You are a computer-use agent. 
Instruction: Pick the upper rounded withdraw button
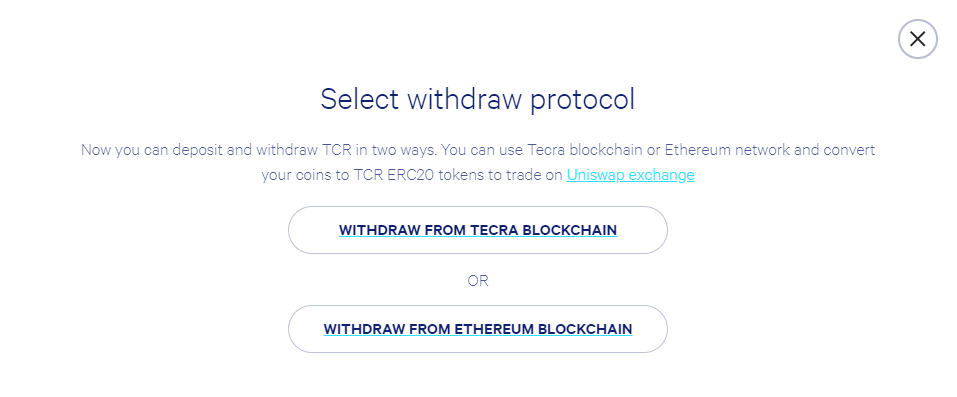(478, 230)
